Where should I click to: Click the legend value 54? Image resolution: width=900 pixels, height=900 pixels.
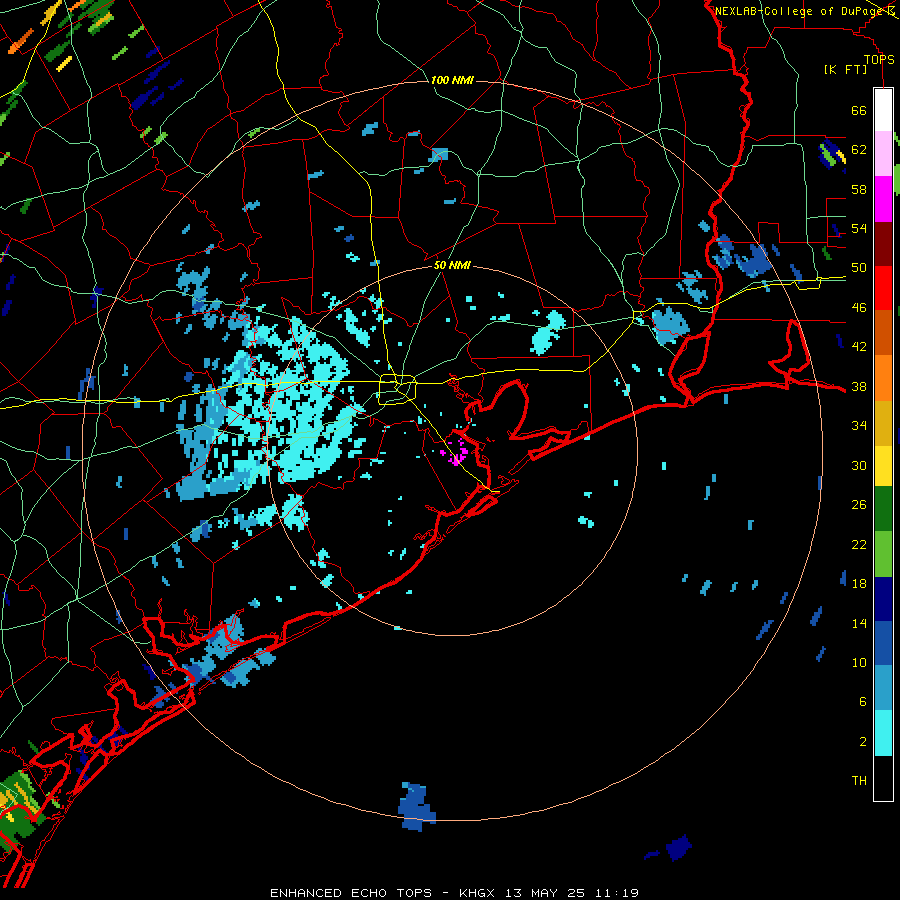(859, 228)
